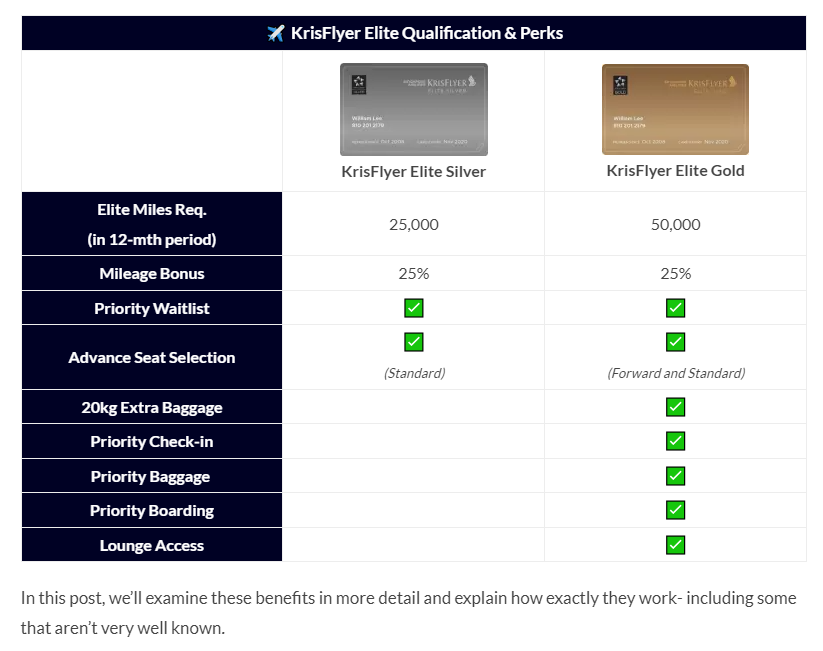This screenshot has height=651, width=823.
Task: Click the Advance Seat Selection checkmark under Silver
Action: click(x=414, y=342)
